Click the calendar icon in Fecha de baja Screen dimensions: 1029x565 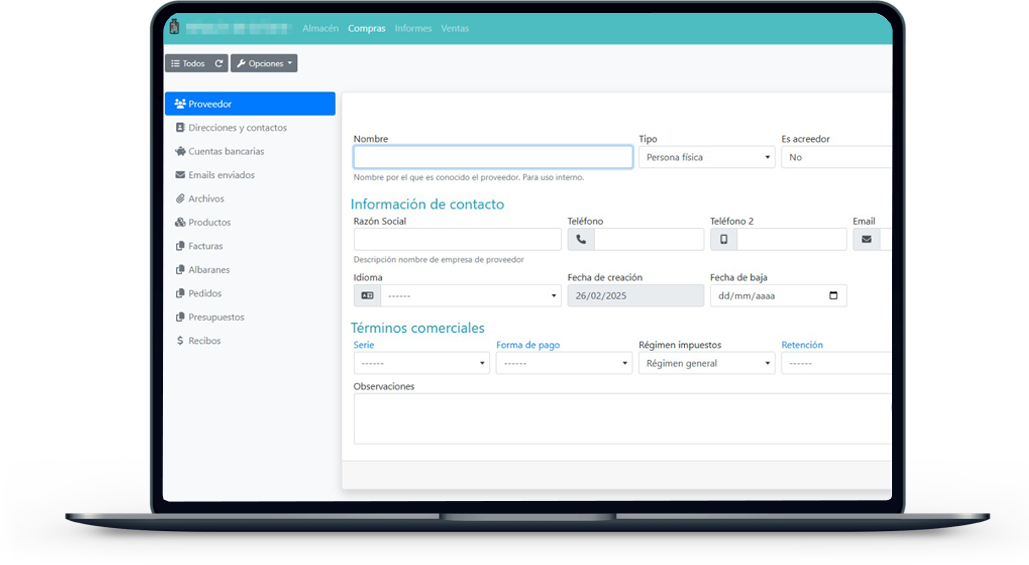(x=834, y=296)
